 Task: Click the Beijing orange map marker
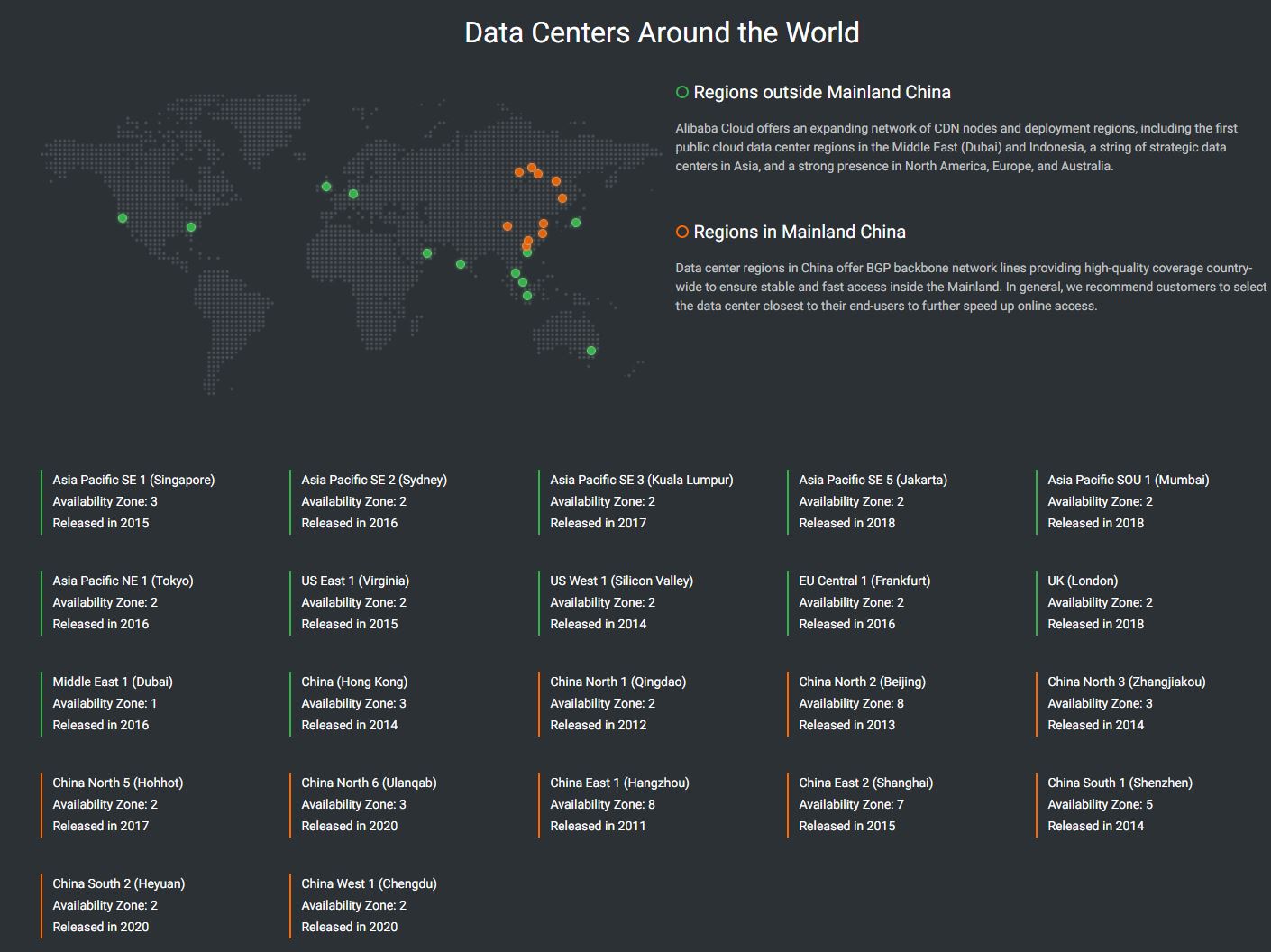pos(556,181)
